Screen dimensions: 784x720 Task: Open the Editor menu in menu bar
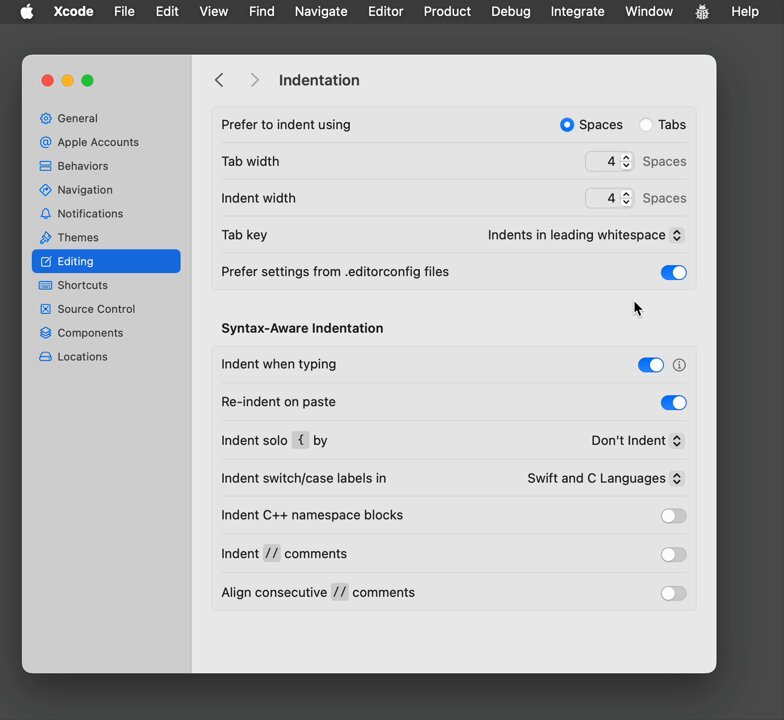(386, 11)
